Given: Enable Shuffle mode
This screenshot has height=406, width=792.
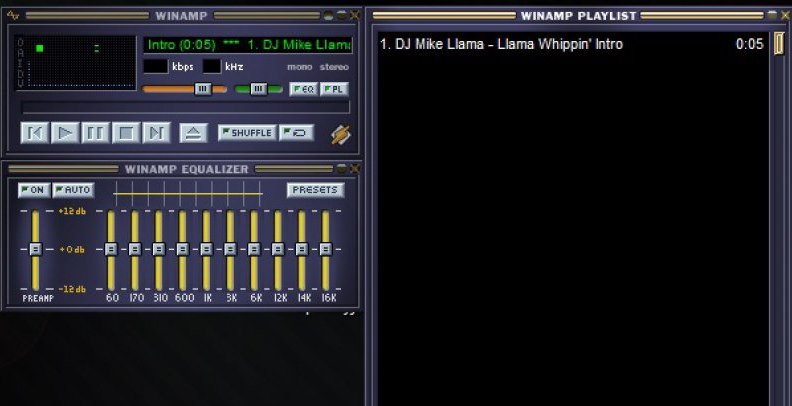Looking at the screenshot, I should 246,133.
